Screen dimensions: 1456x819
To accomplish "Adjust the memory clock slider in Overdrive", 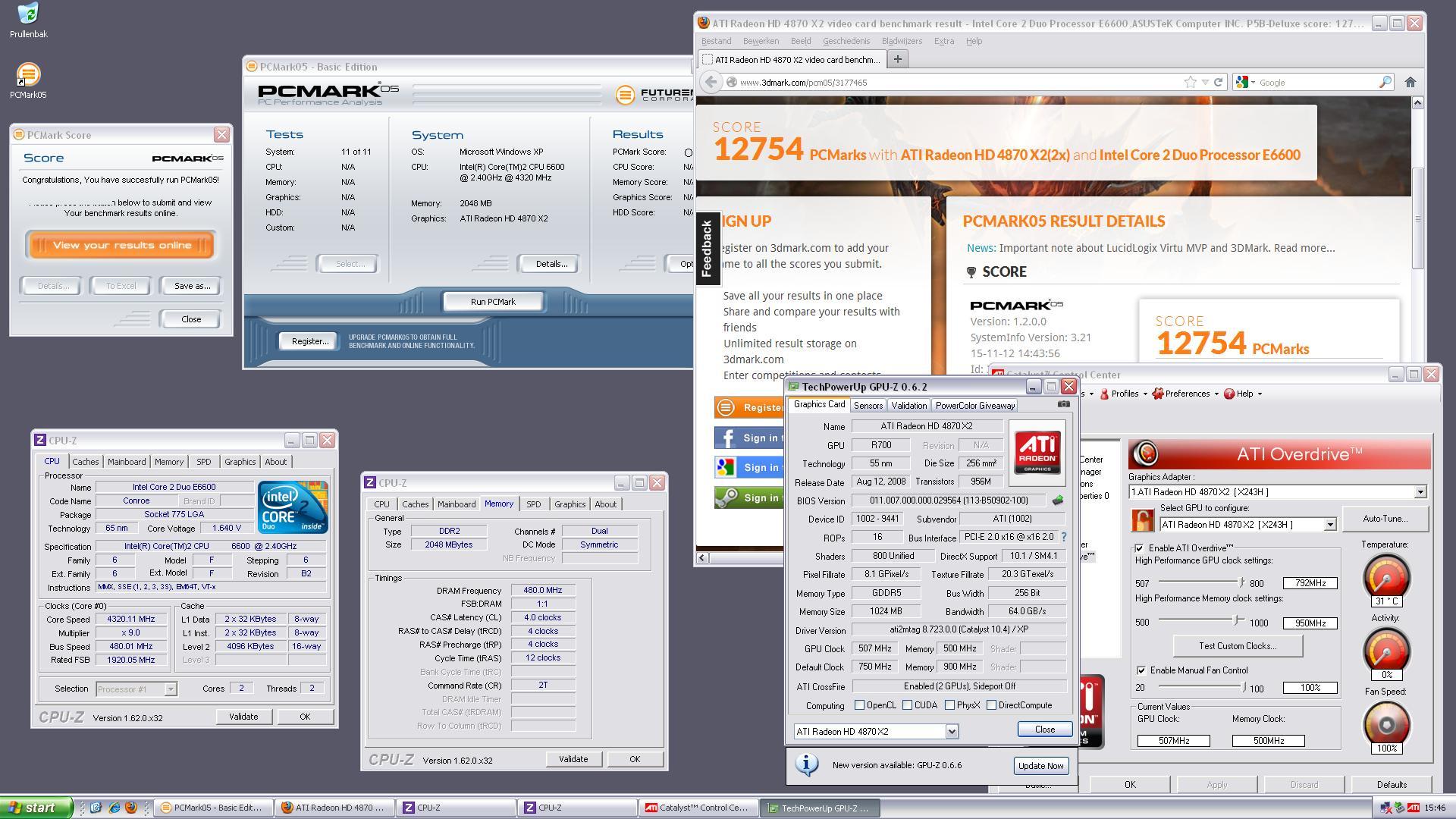I will pyautogui.click(x=1238, y=621).
